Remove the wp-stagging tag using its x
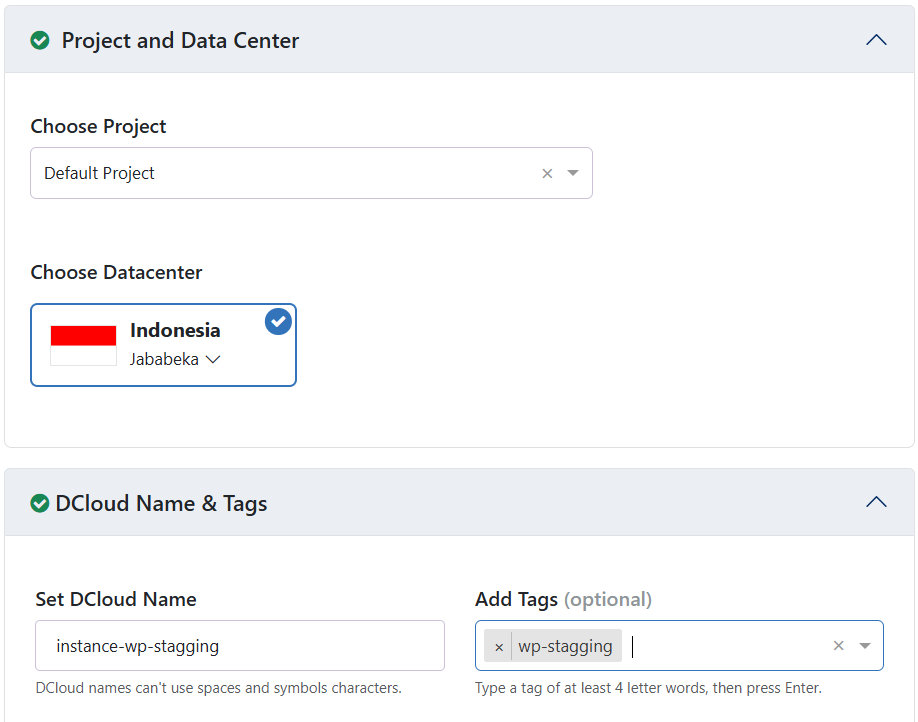 tap(499, 646)
